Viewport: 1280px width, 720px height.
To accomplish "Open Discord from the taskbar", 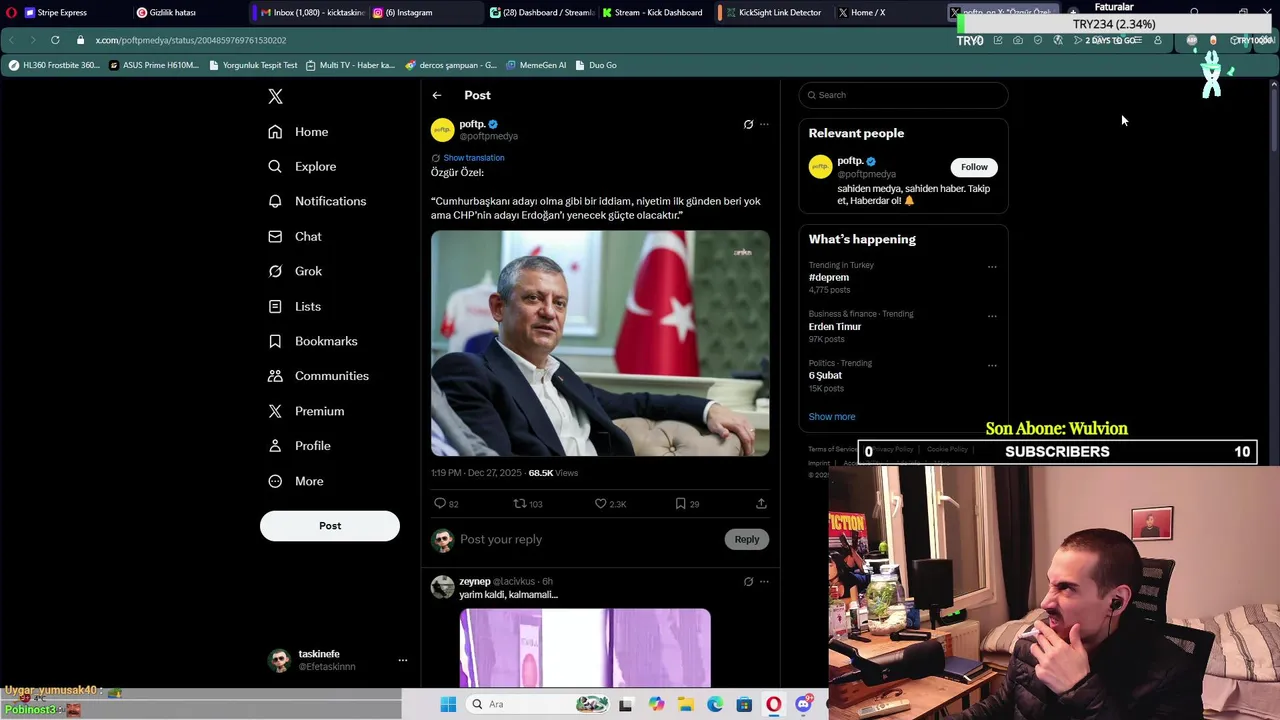I will point(803,704).
